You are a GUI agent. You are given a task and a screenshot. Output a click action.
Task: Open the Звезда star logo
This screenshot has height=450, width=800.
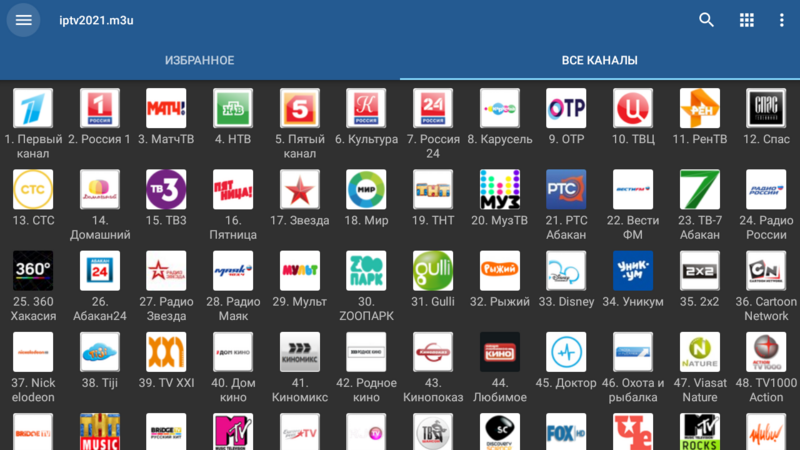(299, 189)
